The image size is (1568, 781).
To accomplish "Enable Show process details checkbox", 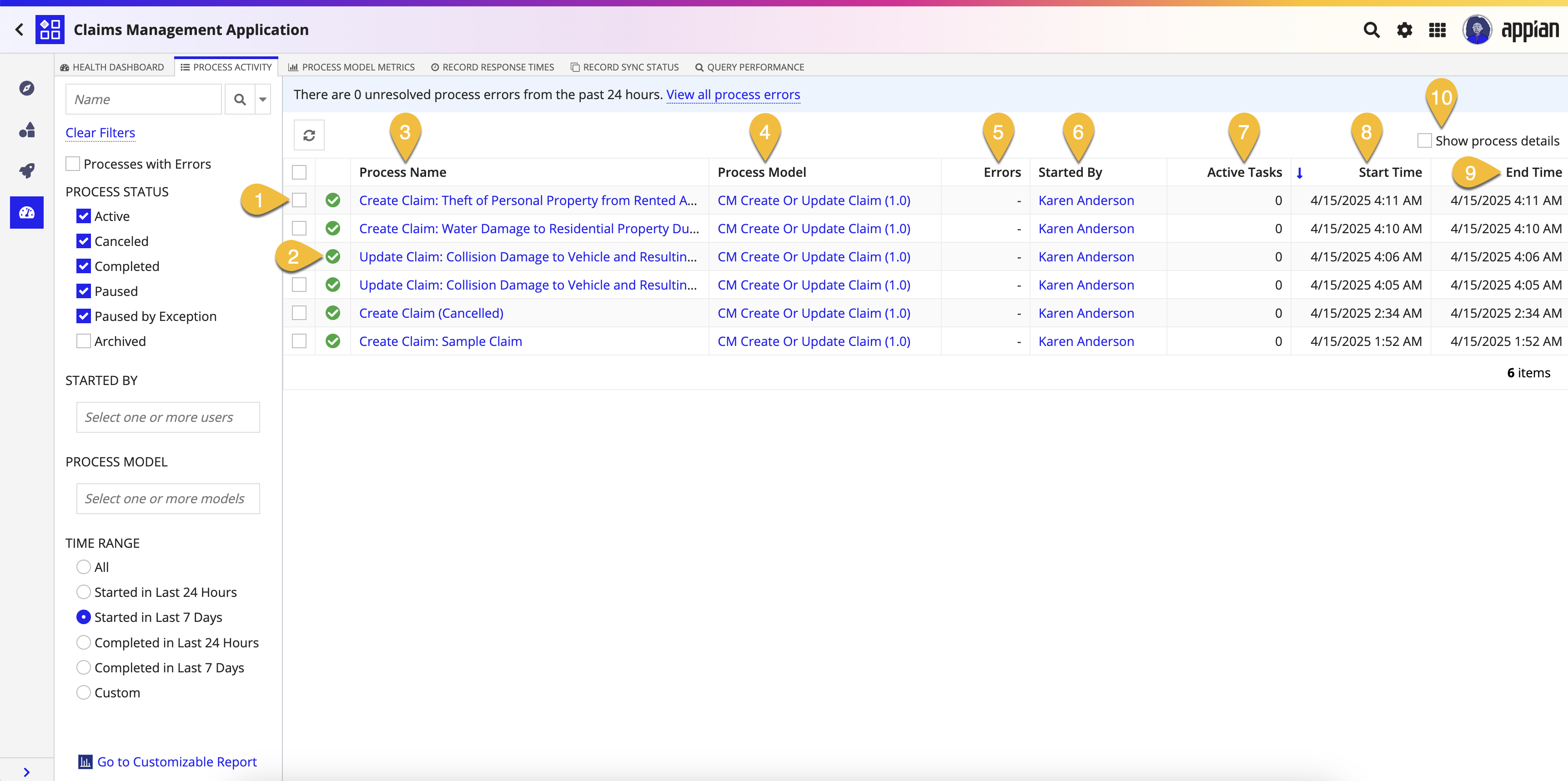I will click(x=1424, y=140).
